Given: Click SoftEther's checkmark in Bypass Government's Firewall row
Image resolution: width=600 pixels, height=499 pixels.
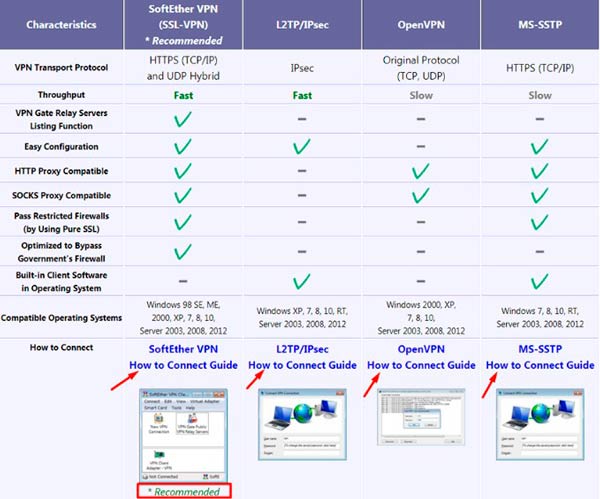Looking at the screenshot, I should [183, 252].
